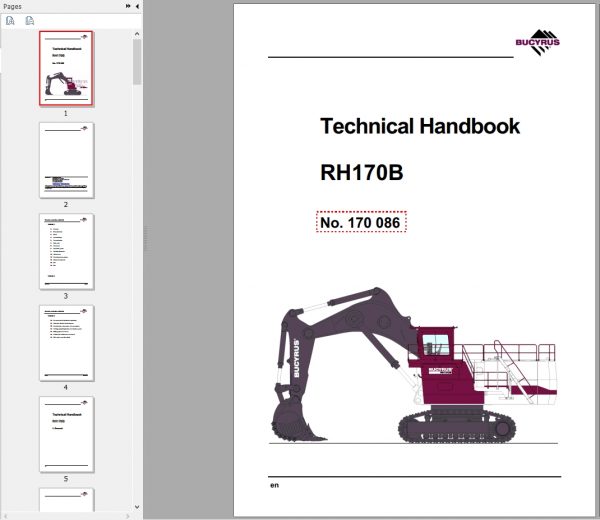Open page 3 thumbnail

[x=66, y=252]
